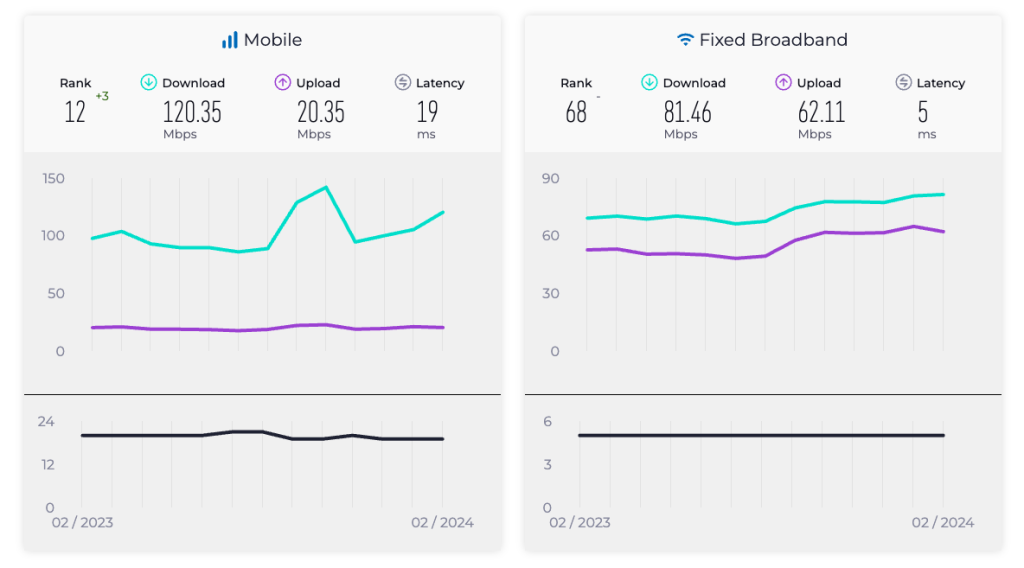Click peak of Mobile download line
The width and height of the screenshot is (1024, 568).
[326, 187]
